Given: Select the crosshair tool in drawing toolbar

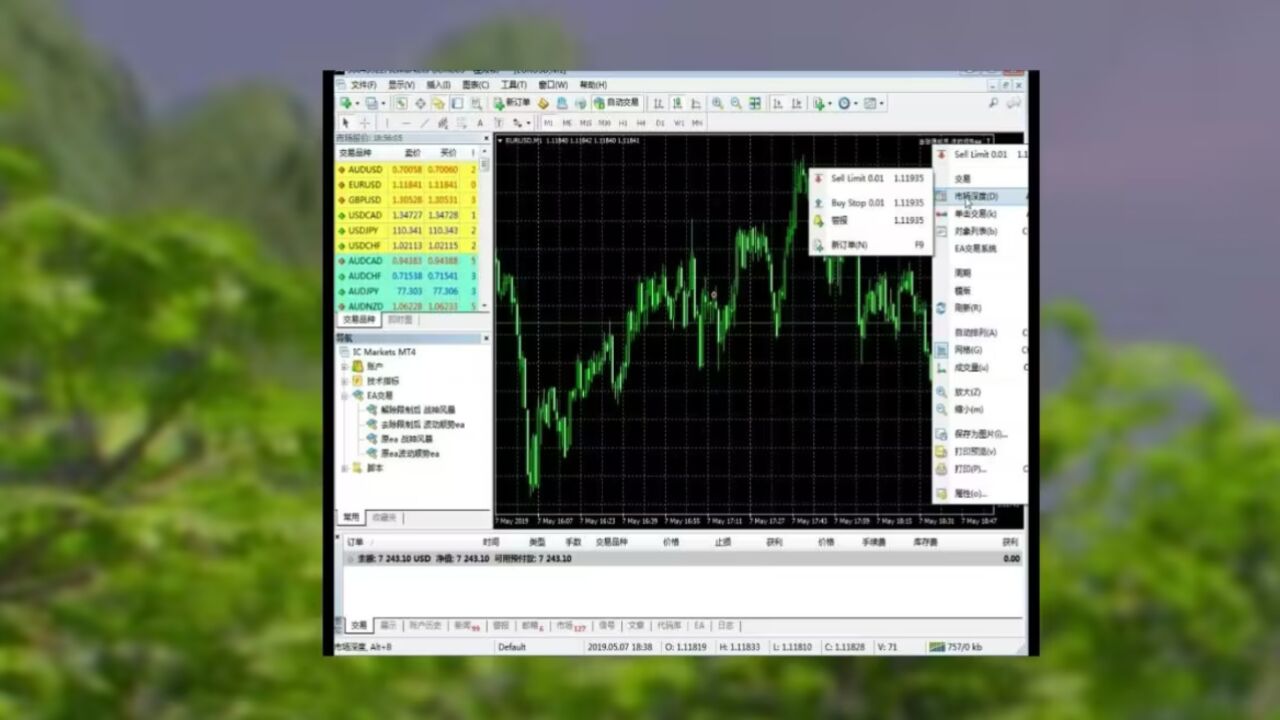Looking at the screenshot, I should tap(364, 123).
